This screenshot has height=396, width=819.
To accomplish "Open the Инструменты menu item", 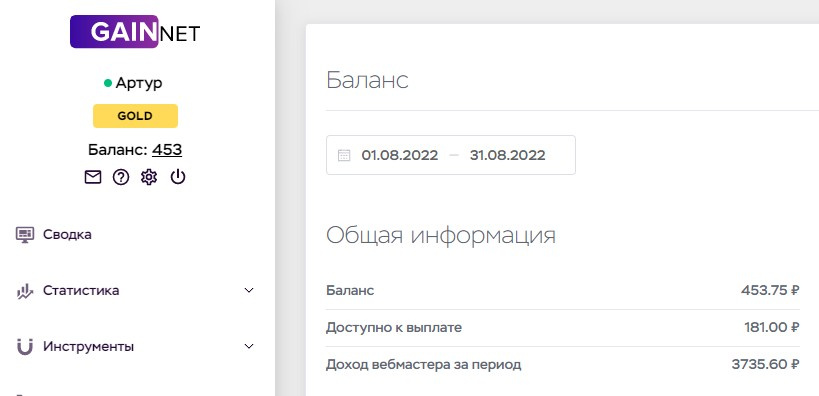I will point(88,346).
